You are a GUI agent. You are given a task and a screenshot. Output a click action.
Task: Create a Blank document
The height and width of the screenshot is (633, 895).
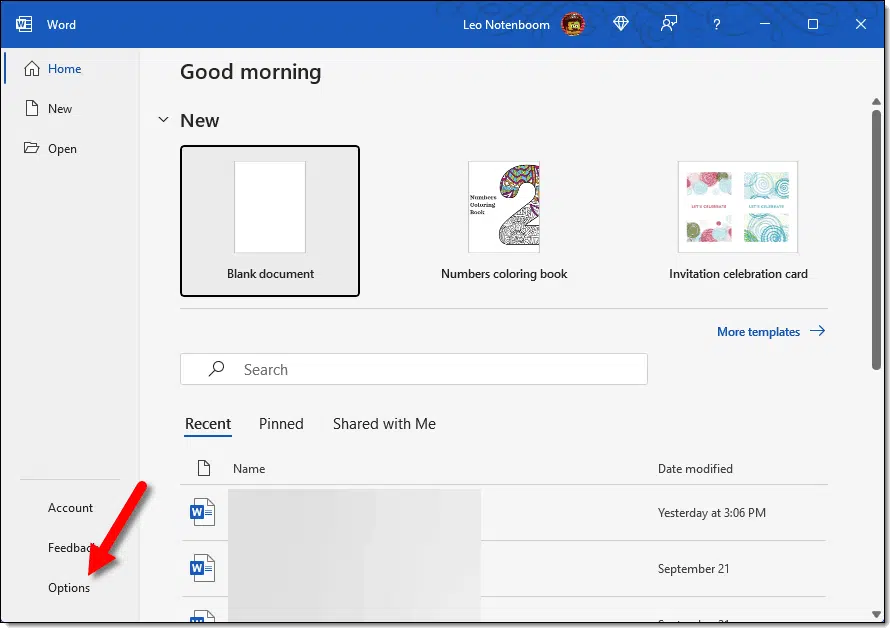[x=270, y=221]
